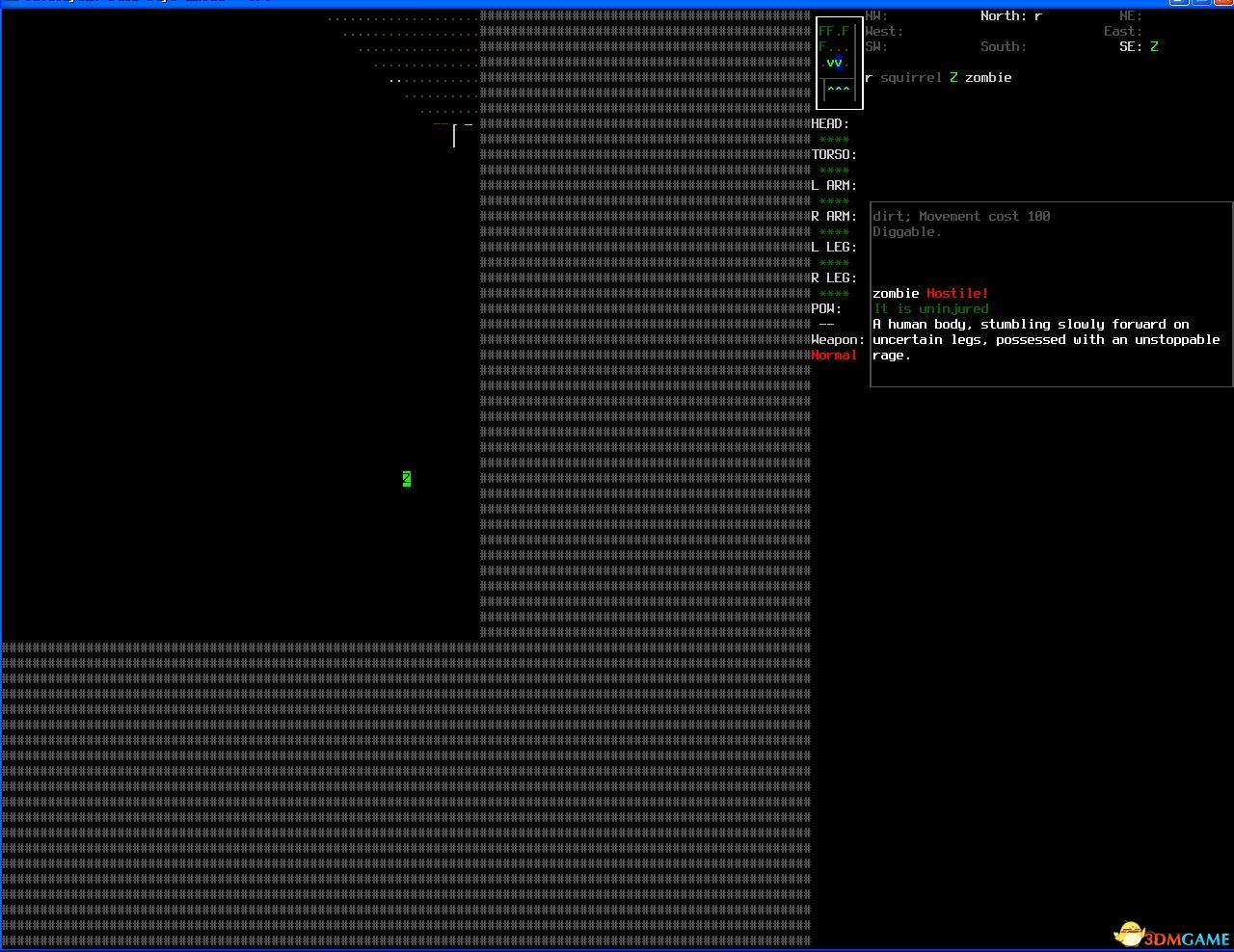Image resolution: width=1234 pixels, height=952 pixels.
Task: Click the 'NW:' compass label
Action: pos(876,15)
